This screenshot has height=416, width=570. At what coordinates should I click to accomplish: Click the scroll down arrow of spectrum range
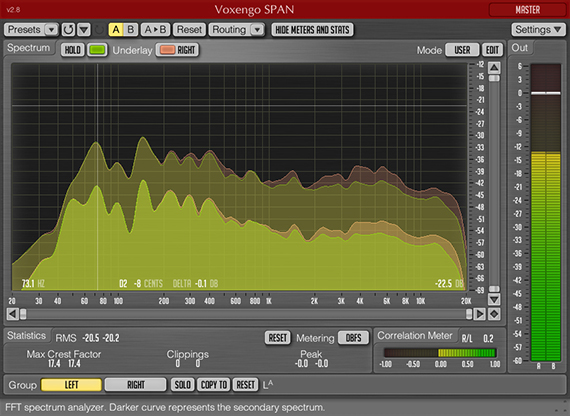[494, 299]
